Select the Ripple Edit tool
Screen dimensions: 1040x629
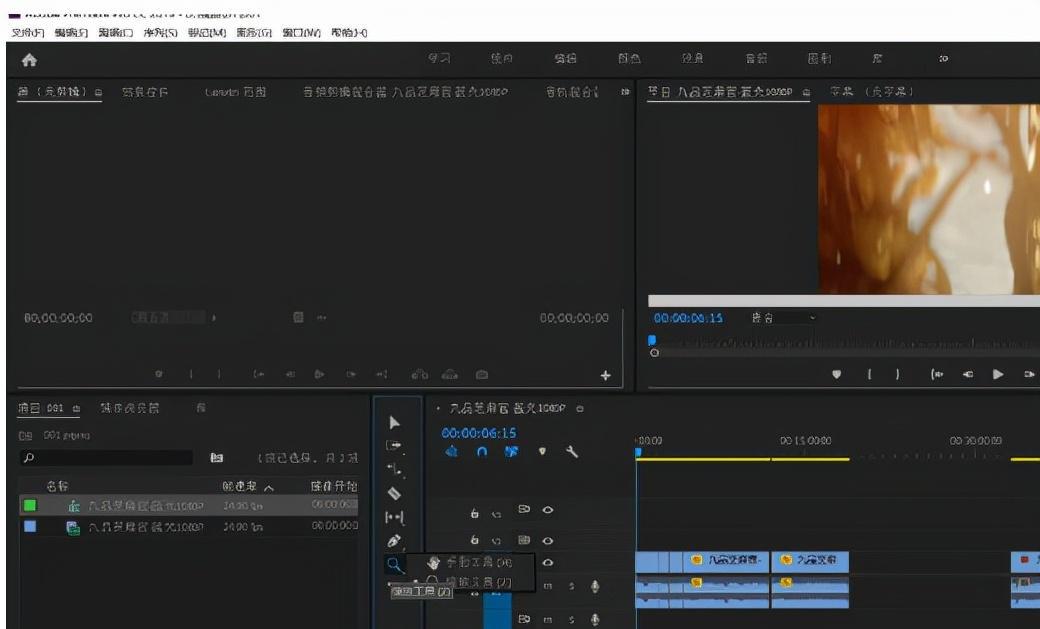pyautogui.click(x=395, y=470)
